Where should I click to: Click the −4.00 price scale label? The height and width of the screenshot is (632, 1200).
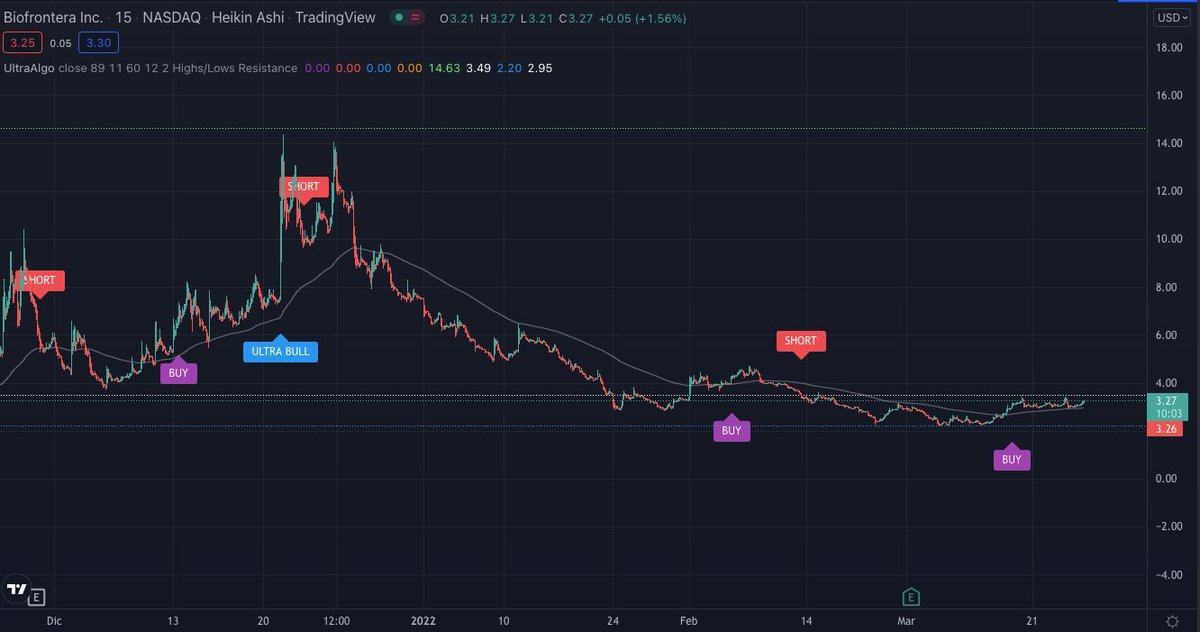[1169, 575]
